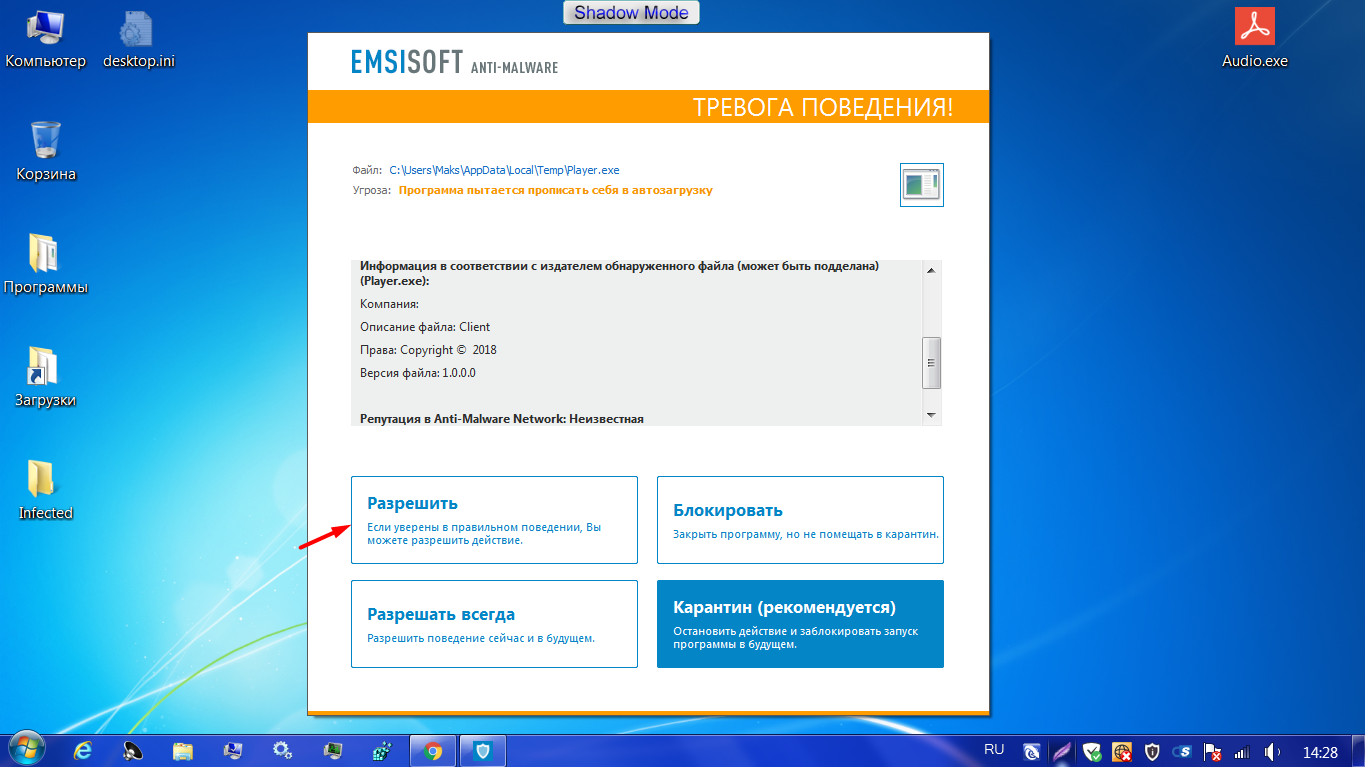Open Action Center flag tray icon
The width and height of the screenshot is (1365, 767).
click(1212, 751)
